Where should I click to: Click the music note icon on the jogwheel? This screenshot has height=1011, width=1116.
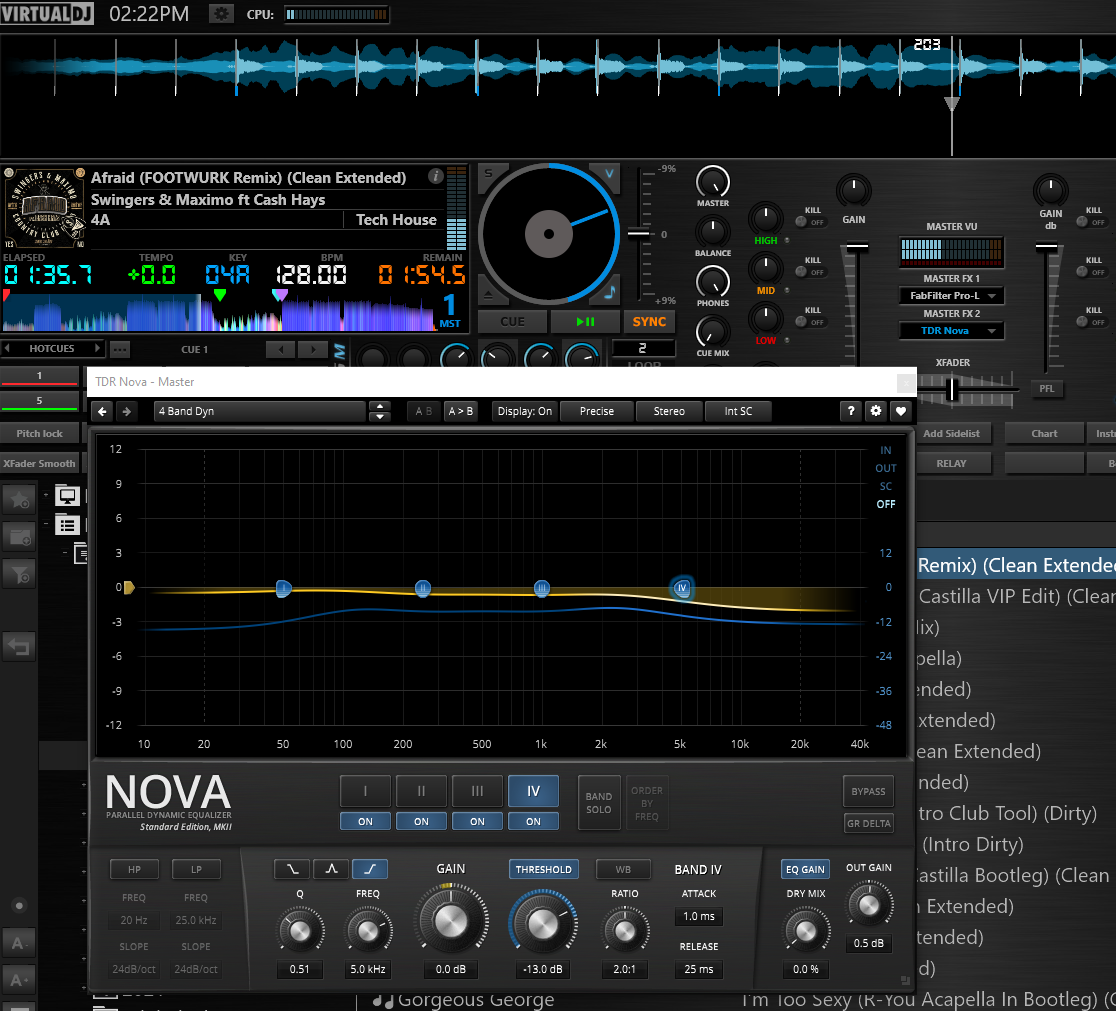click(x=610, y=292)
